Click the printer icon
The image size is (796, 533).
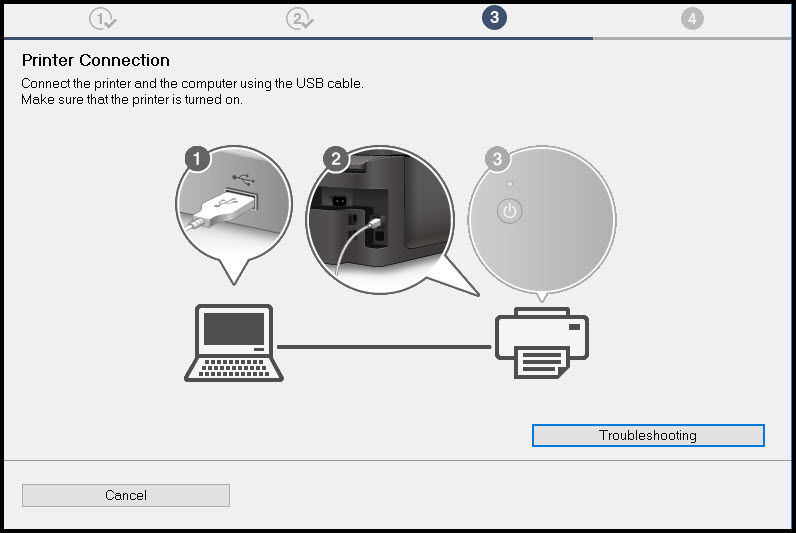542,343
